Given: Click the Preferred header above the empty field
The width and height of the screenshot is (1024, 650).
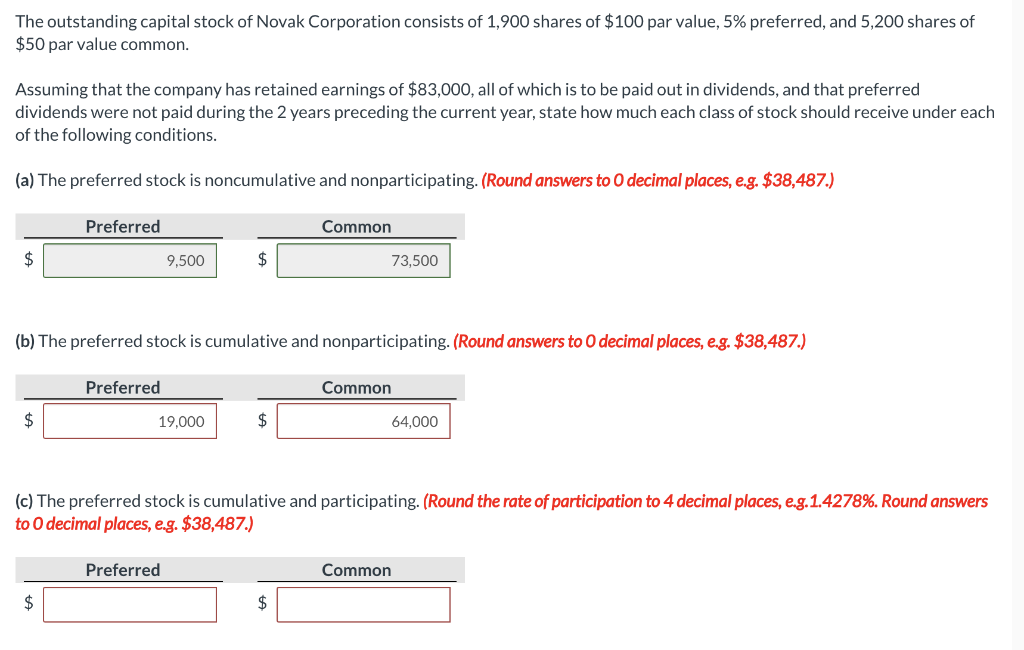Looking at the screenshot, I should pos(124,570).
